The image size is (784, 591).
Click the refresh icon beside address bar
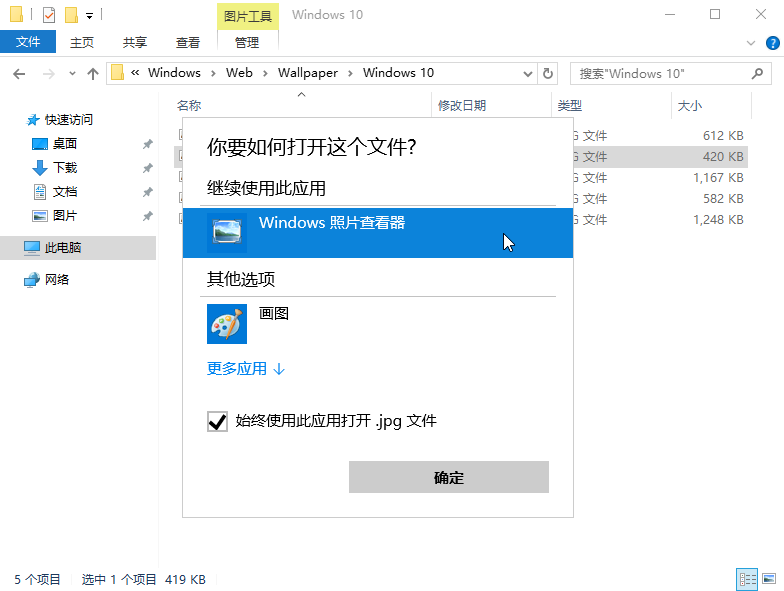coord(547,73)
